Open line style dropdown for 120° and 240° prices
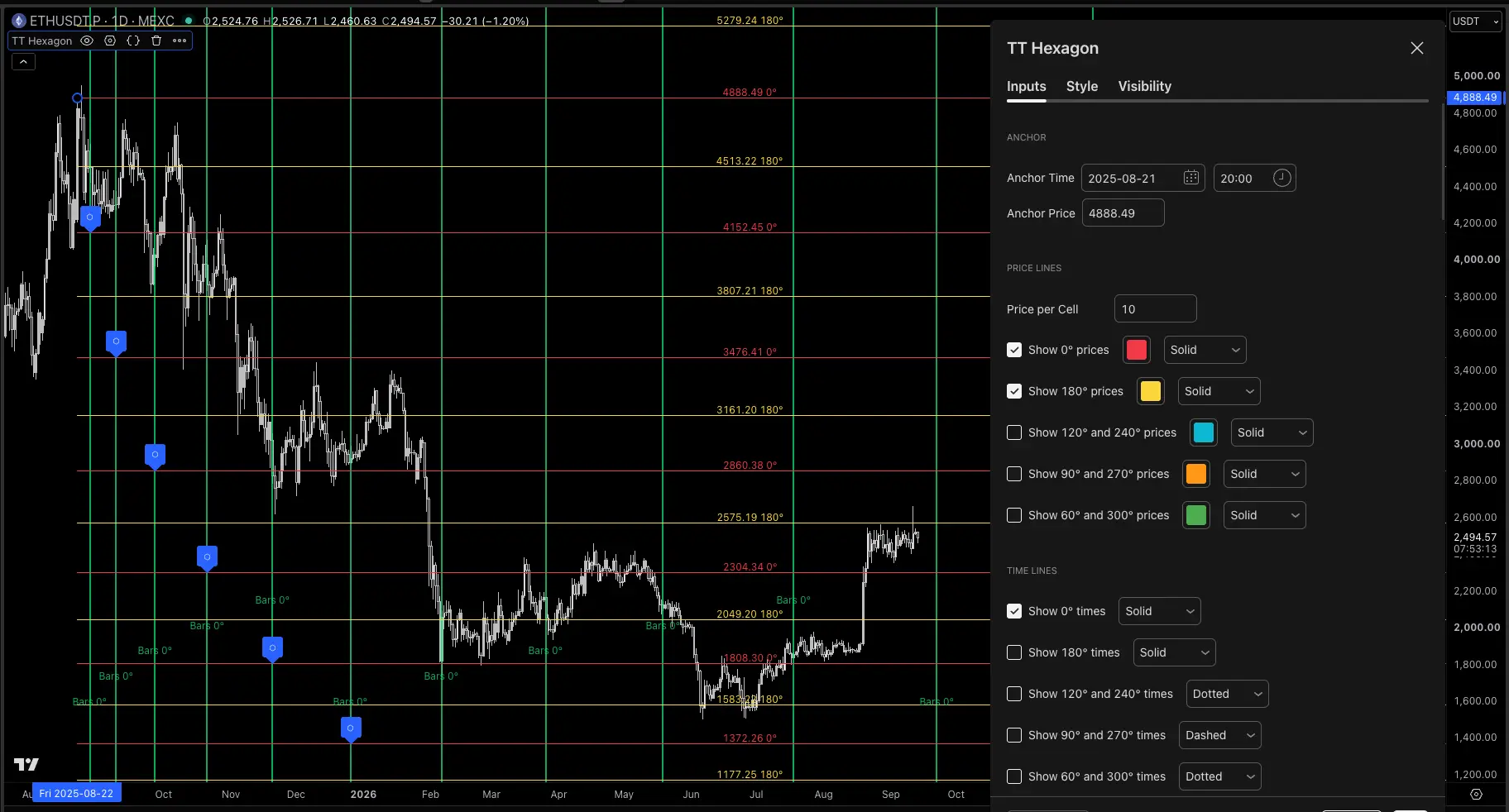 point(1272,432)
